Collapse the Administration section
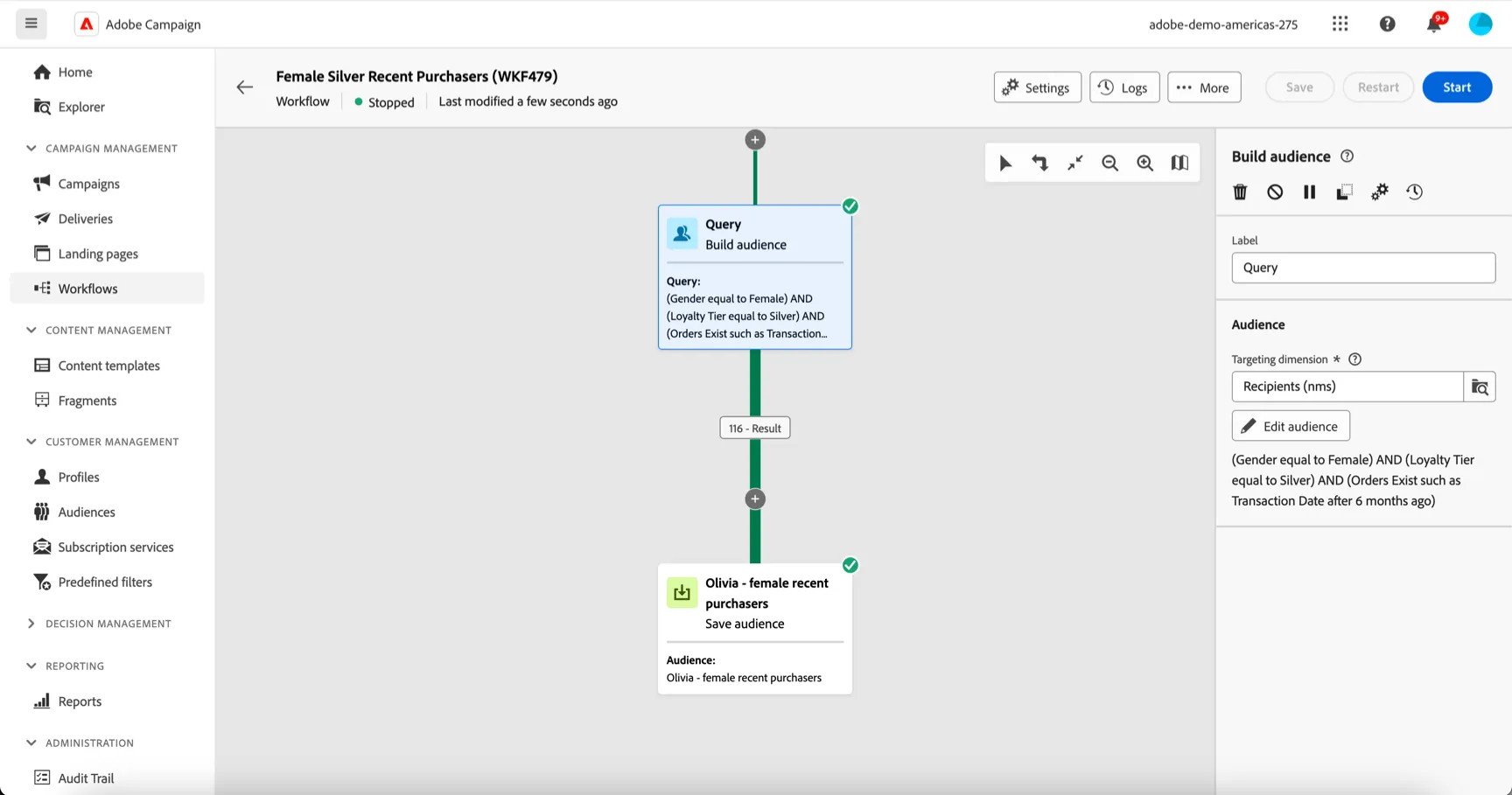The width and height of the screenshot is (1512, 795). (x=31, y=743)
